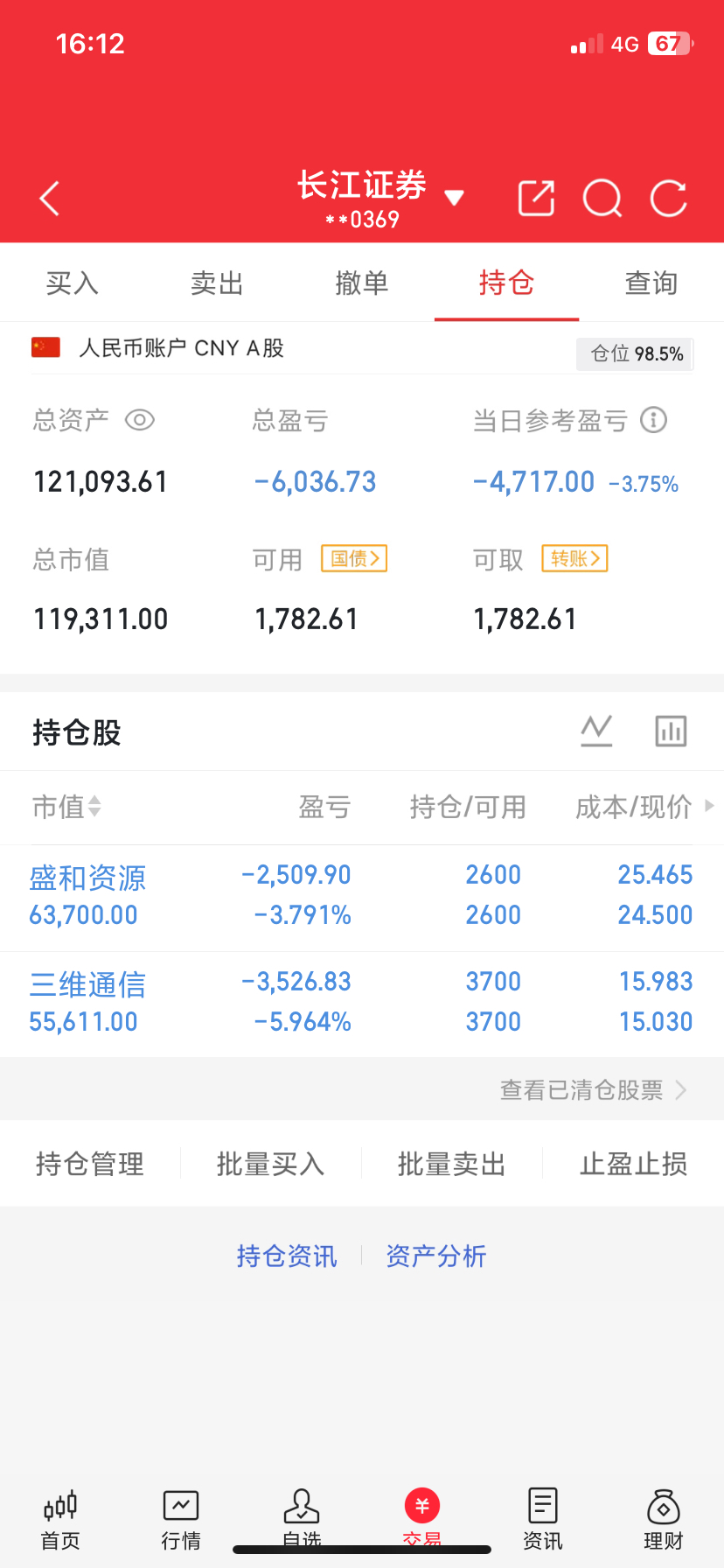Open the 国债 shortcut button
The width and height of the screenshot is (724, 1568).
[355, 558]
